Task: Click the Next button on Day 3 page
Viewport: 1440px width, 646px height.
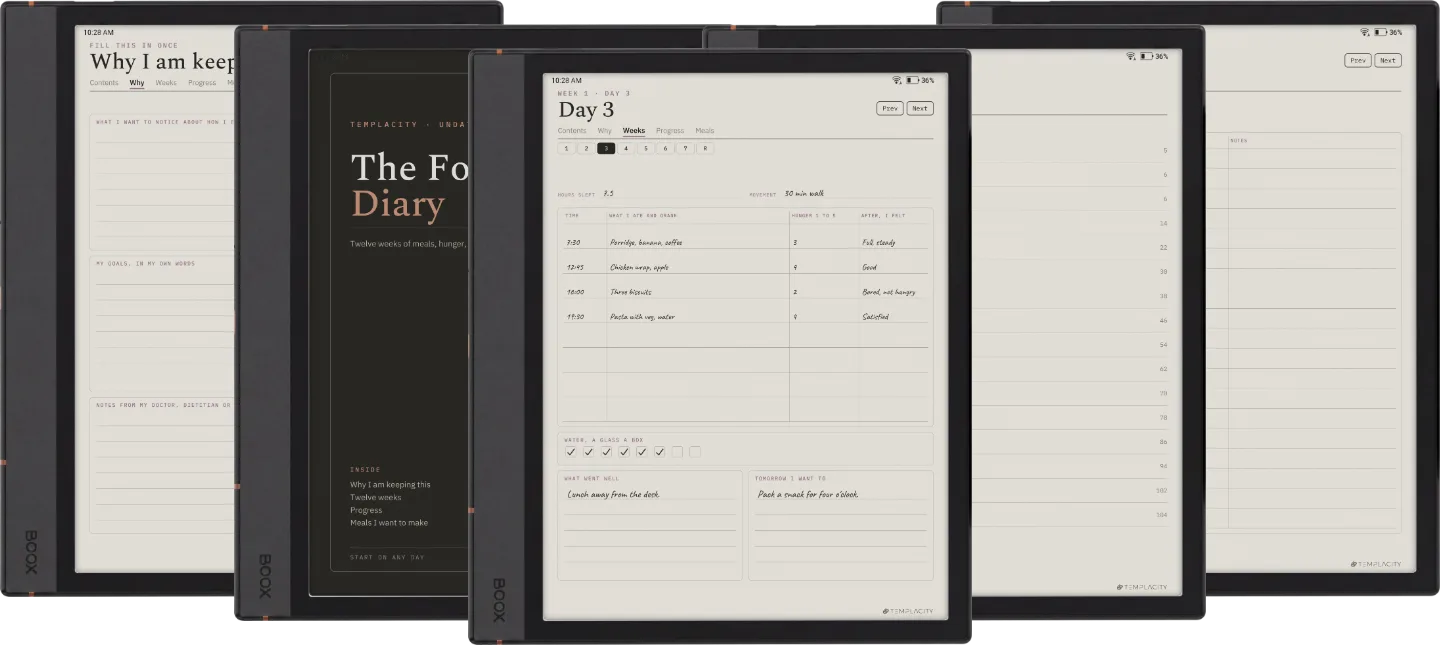Action: pyautogui.click(x=920, y=108)
